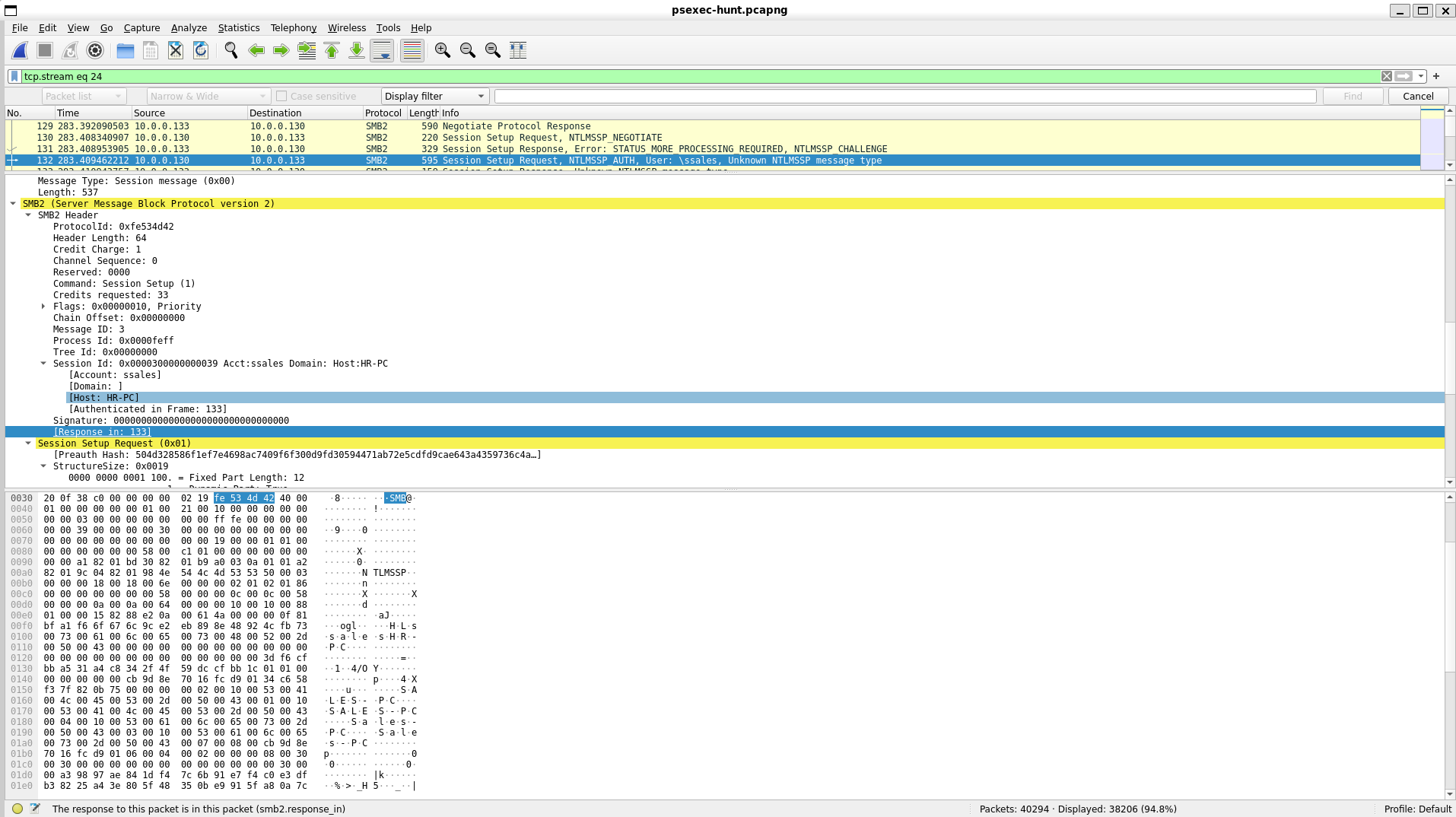Open expert information from the status bar
This screenshot has width=1456, height=817.
pyautogui.click(x=17, y=809)
